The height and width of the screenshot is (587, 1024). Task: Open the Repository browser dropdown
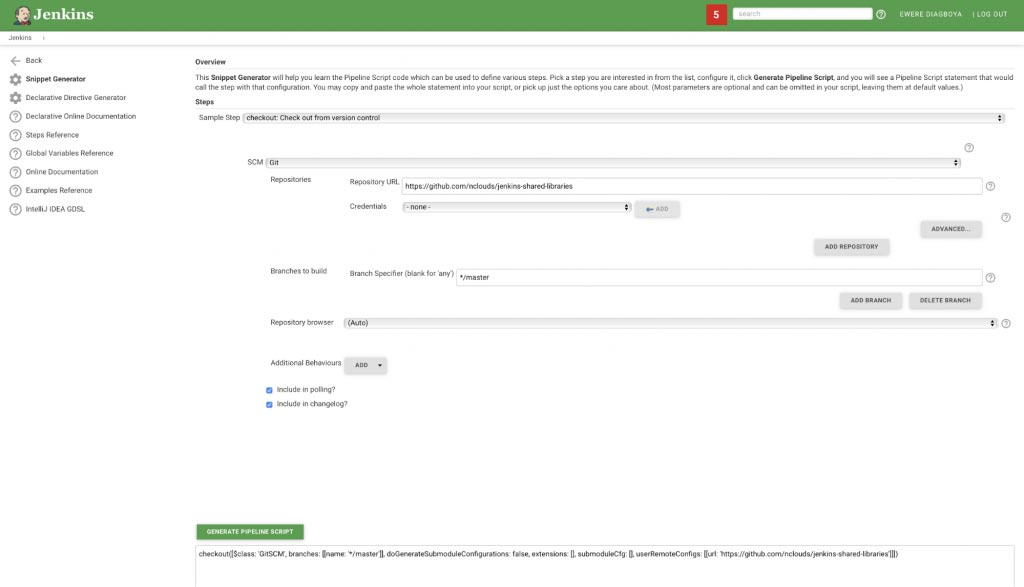[670, 323]
